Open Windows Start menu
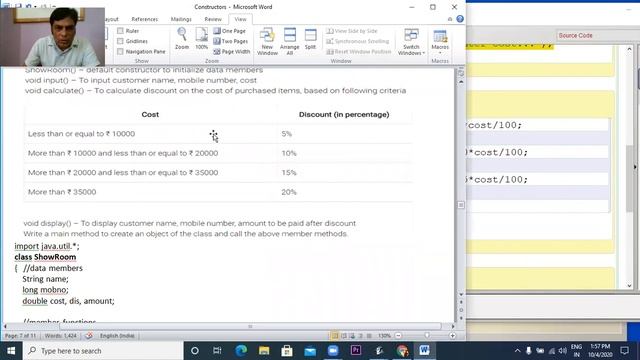The height and width of the screenshot is (360, 640). pos(11,351)
